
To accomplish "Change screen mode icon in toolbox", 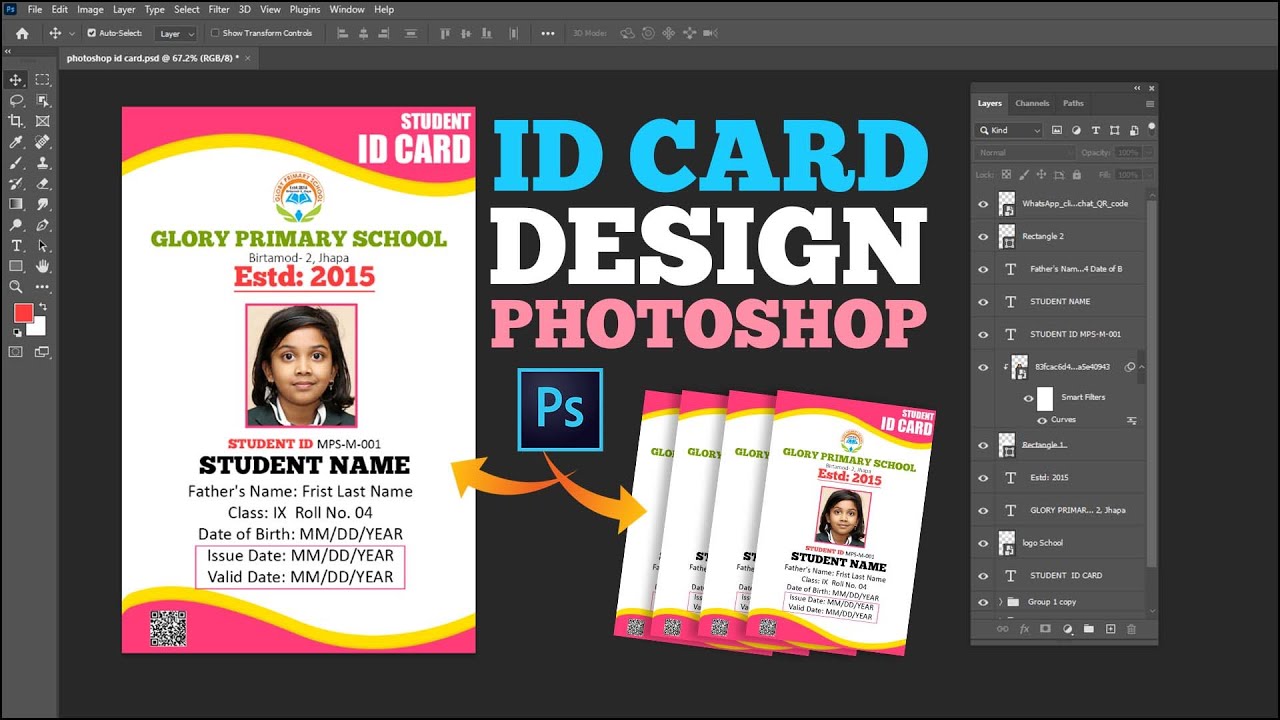I will [x=43, y=352].
